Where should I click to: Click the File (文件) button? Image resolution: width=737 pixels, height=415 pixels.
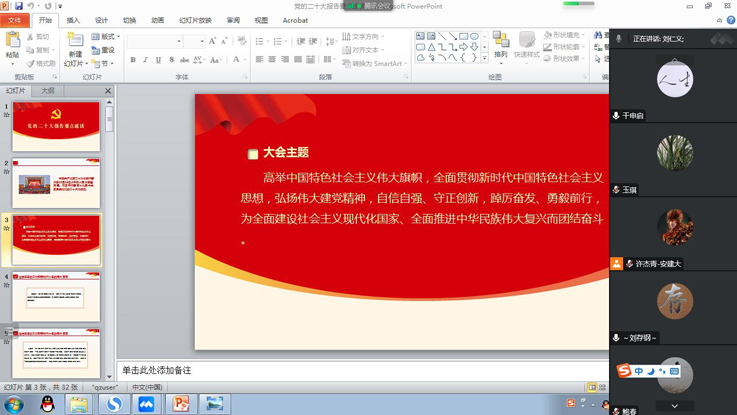(15, 19)
